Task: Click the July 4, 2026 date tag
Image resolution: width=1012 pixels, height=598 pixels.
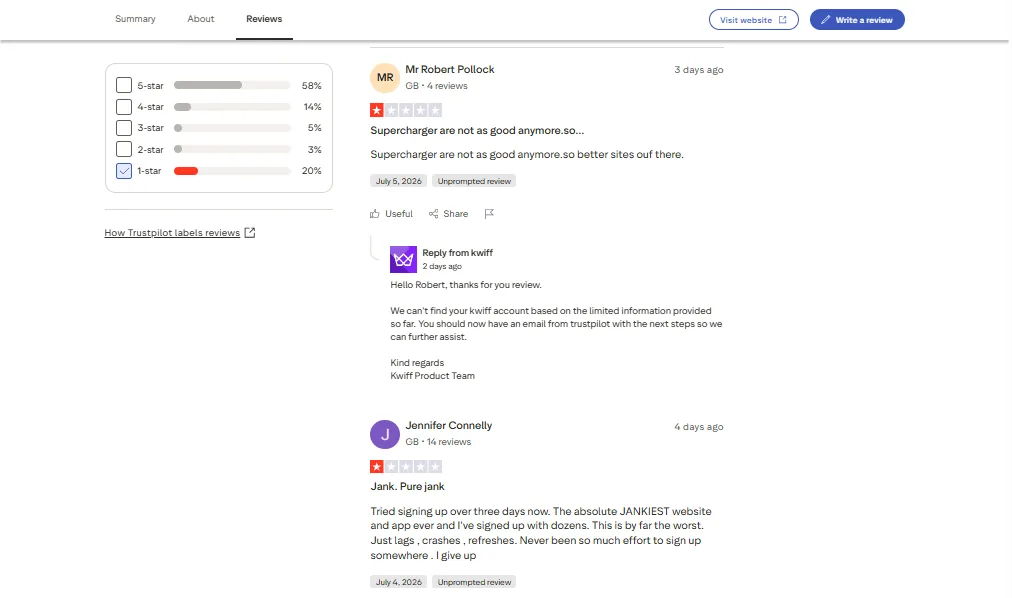Action: coord(398,582)
